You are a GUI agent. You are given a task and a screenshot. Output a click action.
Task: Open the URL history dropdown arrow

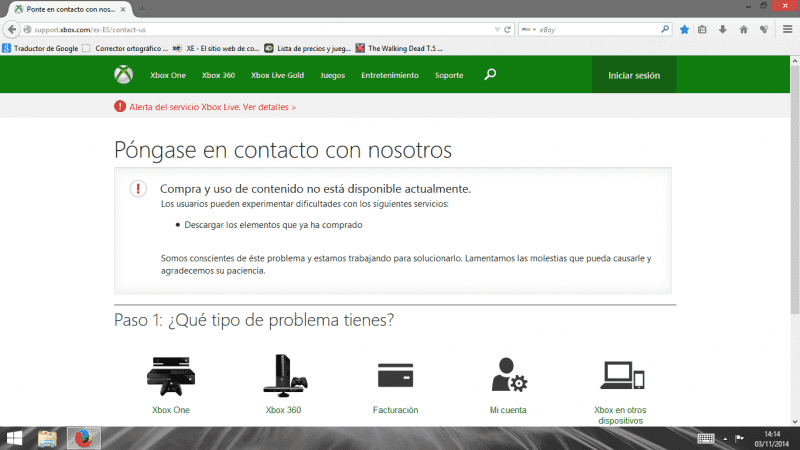497,30
